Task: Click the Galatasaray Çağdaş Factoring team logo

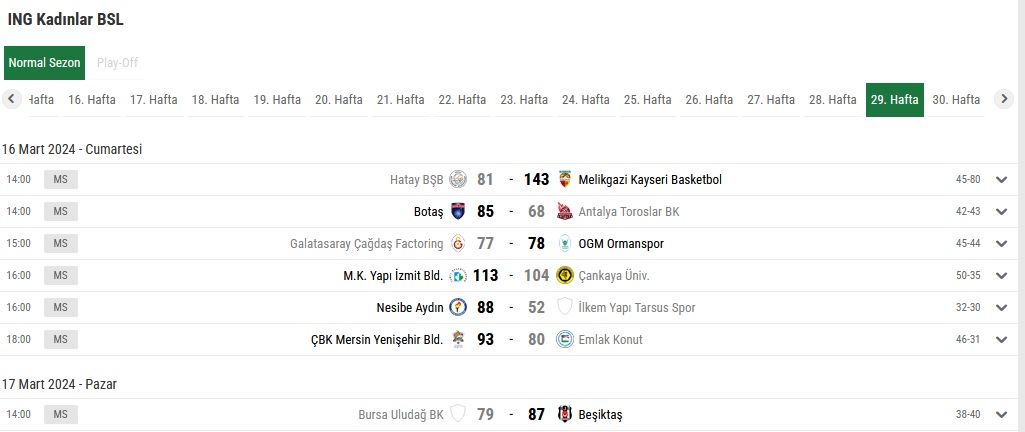Action: tap(458, 244)
